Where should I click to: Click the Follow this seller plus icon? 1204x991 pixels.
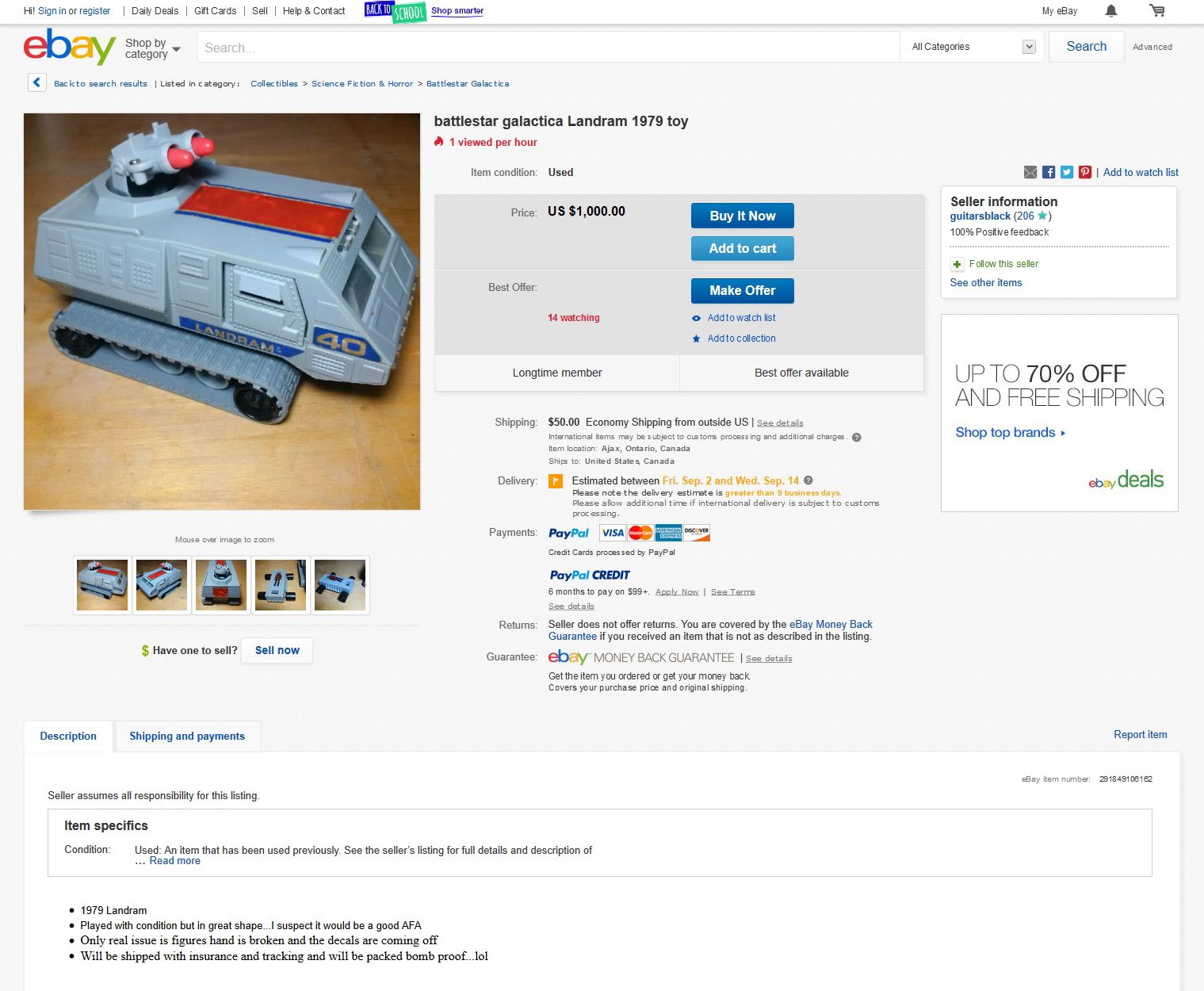(957, 264)
